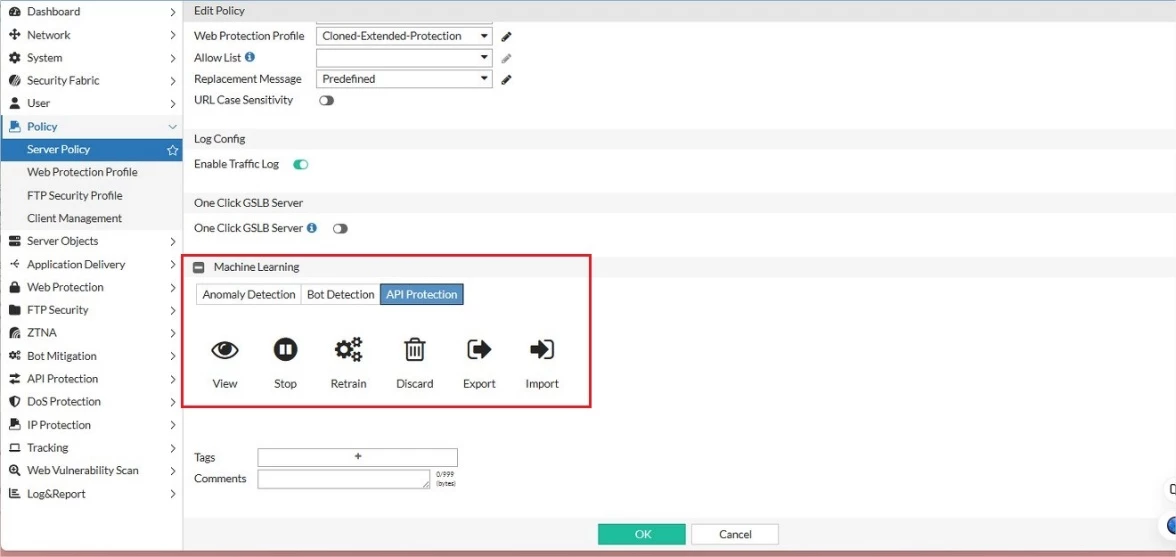
Task: Collapse the Machine Learning section
Action: point(199,267)
